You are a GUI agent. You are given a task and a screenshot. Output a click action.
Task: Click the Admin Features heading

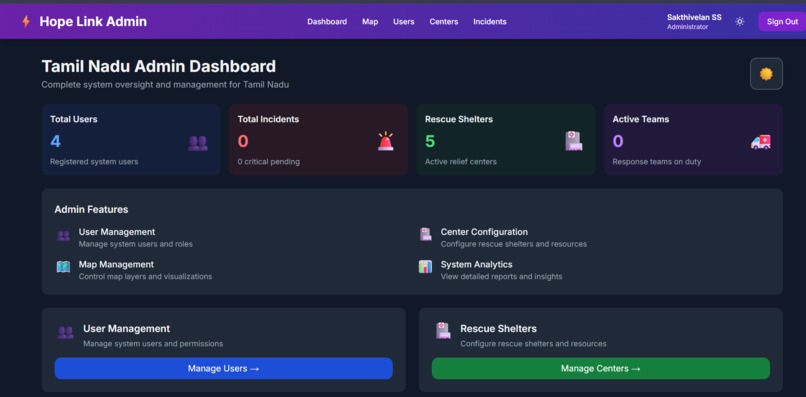tap(91, 209)
